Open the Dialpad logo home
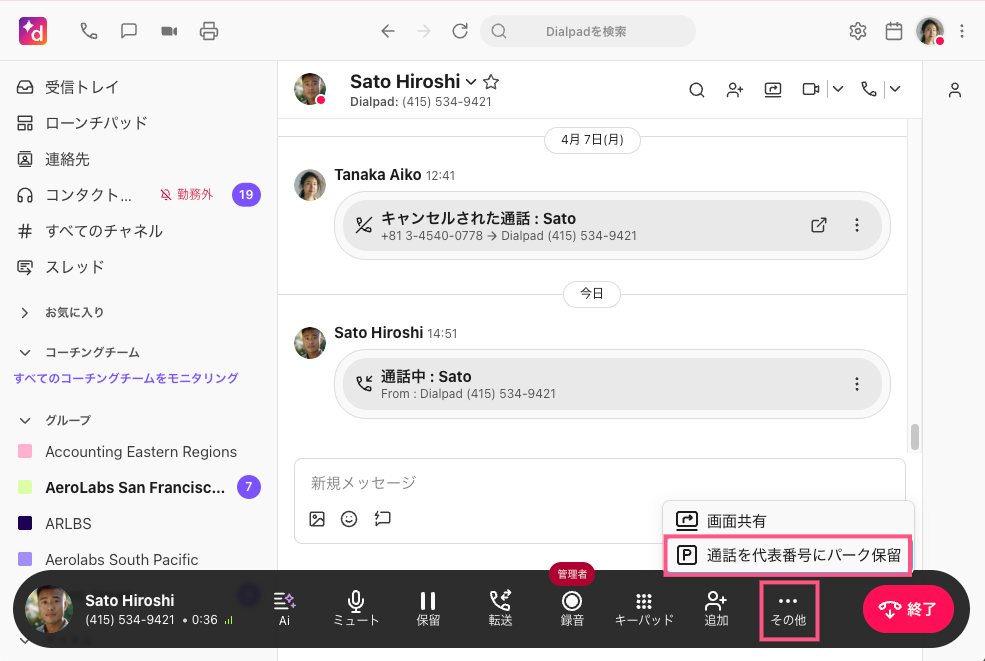Image resolution: width=985 pixels, height=661 pixels. point(33,31)
